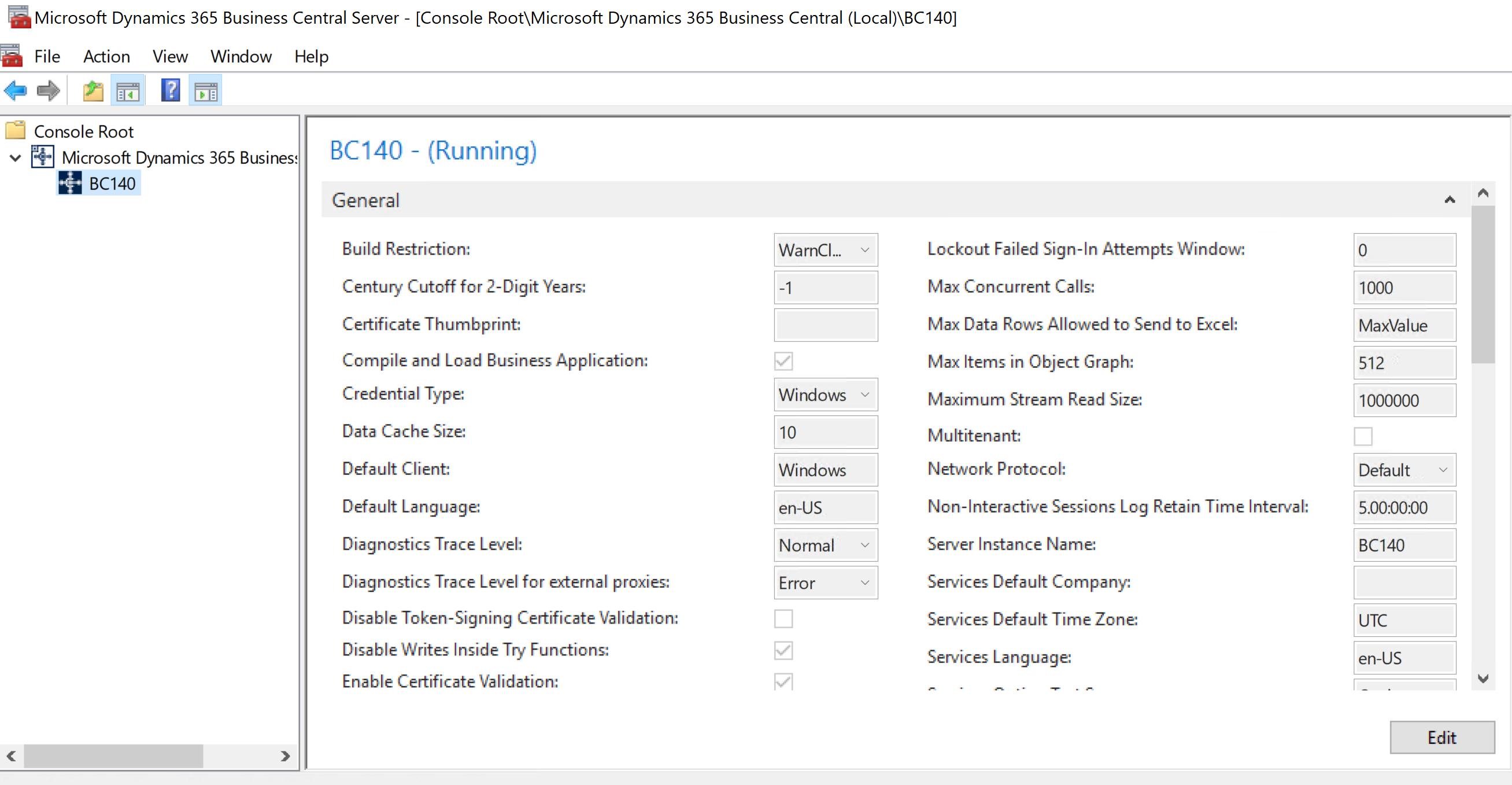Open the Help question mark icon
The width and height of the screenshot is (1512, 785).
pos(170,91)
